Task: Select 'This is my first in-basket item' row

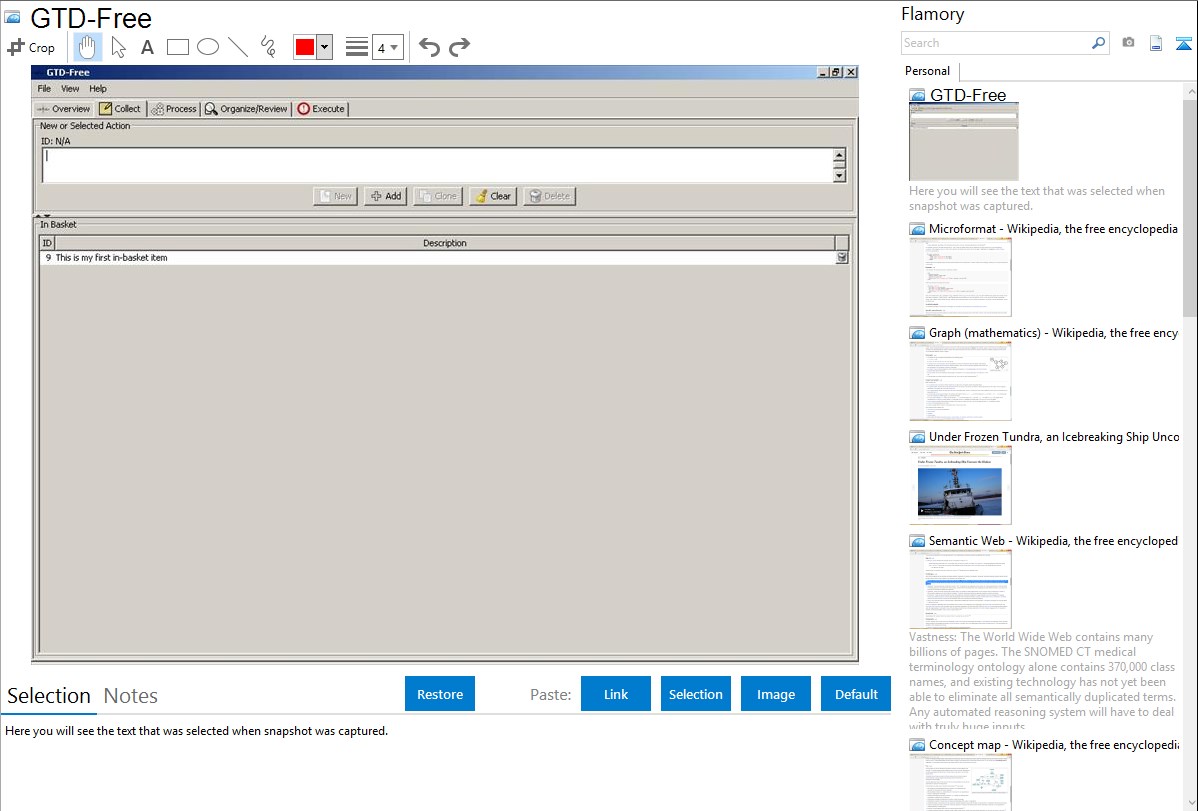Action: 437,258
